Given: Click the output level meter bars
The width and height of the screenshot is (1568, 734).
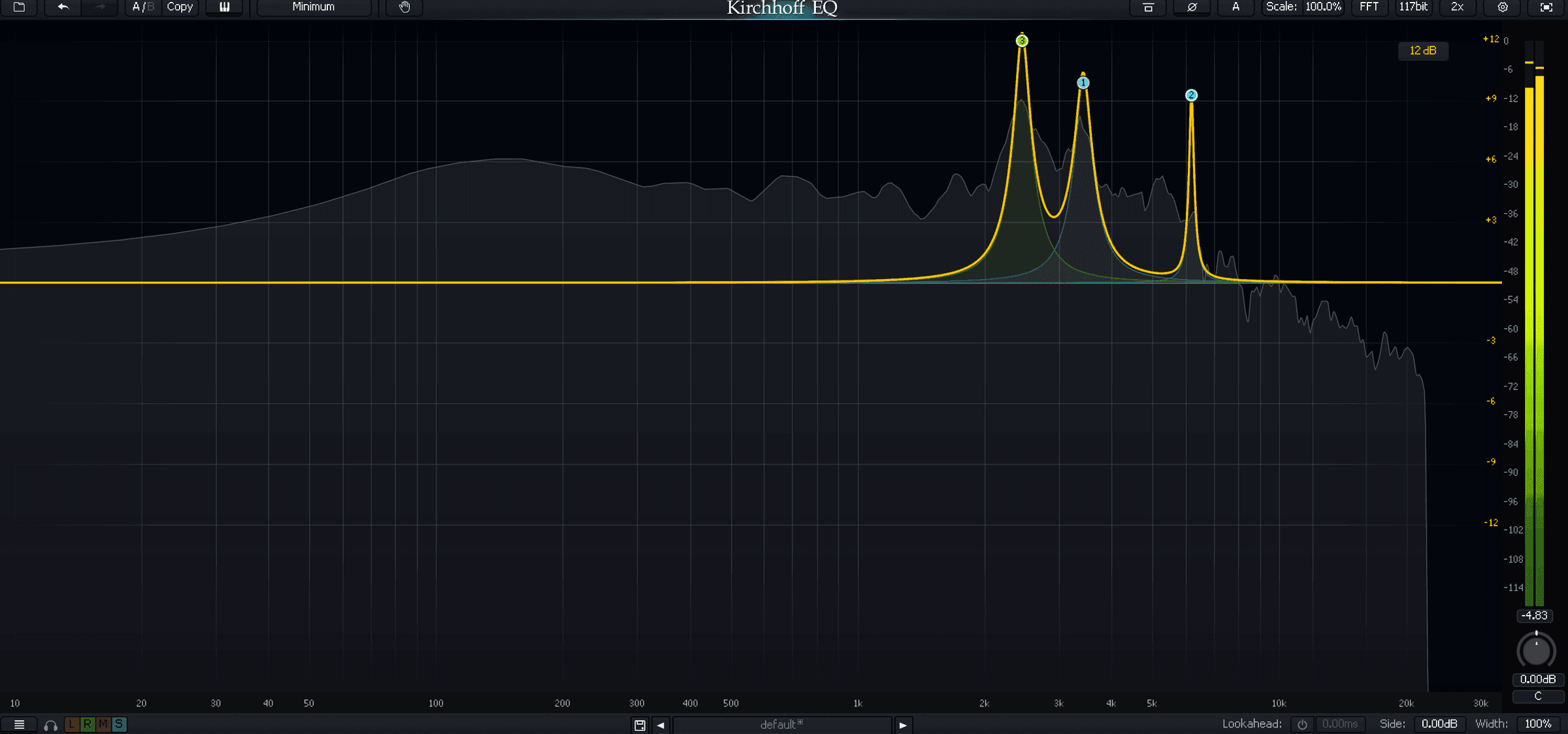Looking at the screenshot, I should 1534,324.
